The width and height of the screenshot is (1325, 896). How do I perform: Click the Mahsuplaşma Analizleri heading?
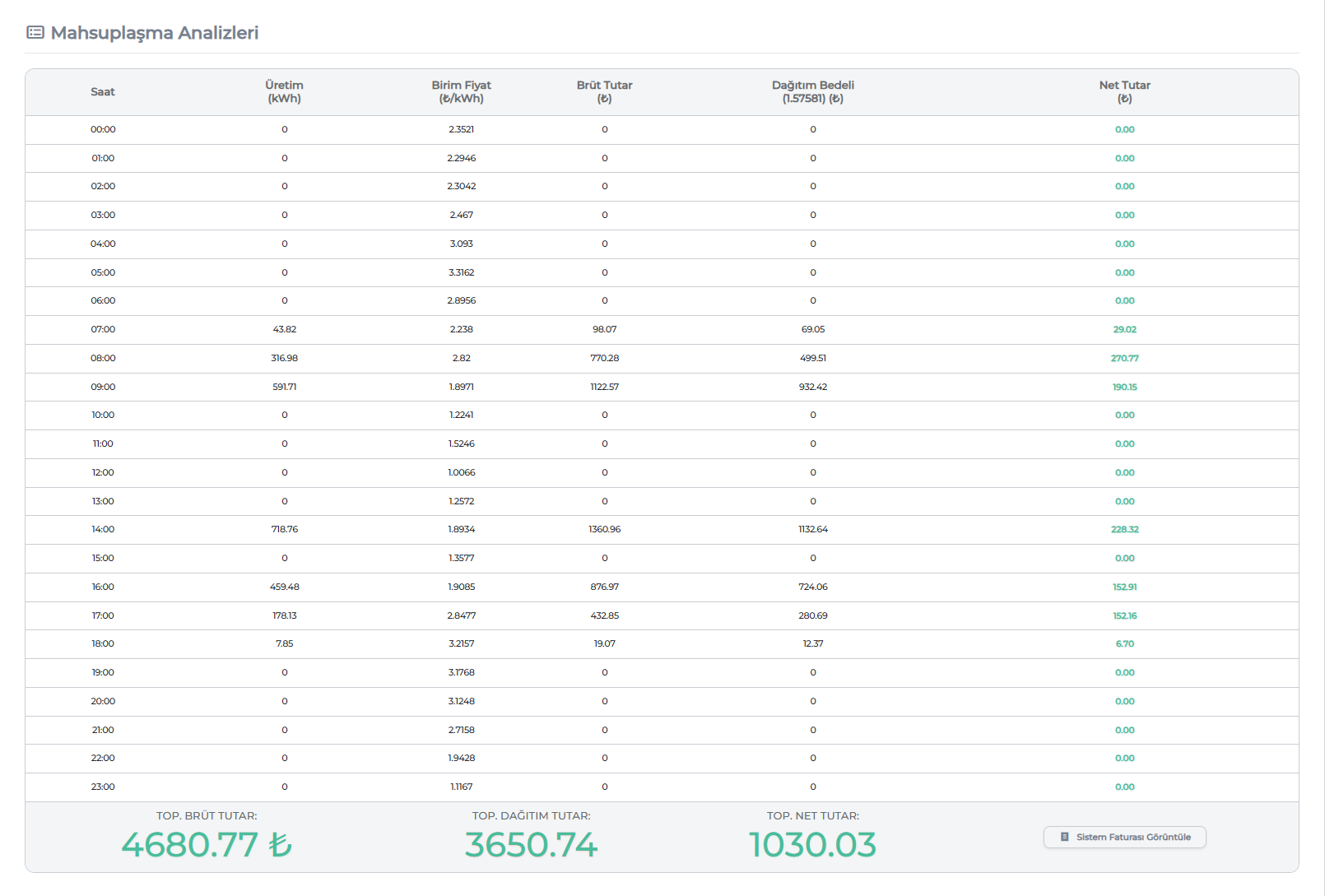154,33
